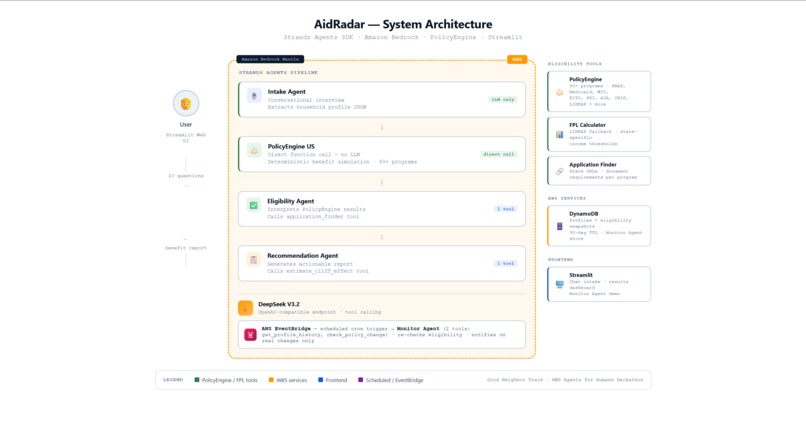Click the Application Finder link icon

click(x=559, y=171)
